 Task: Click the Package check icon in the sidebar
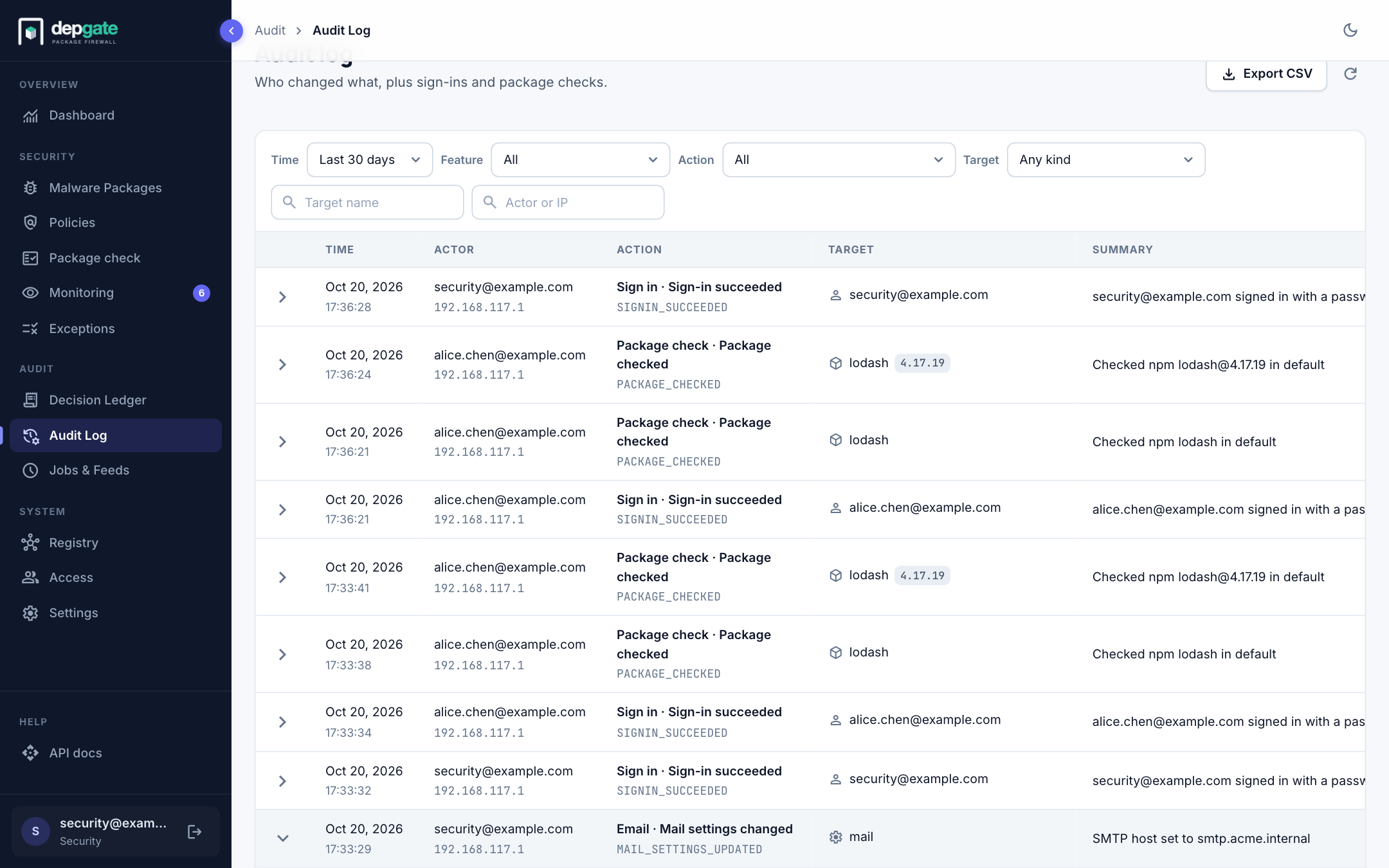(30, 258)
